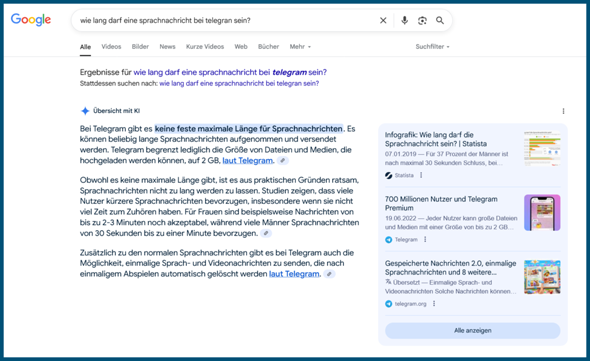This screenshot has height=361, width=590.
Task: Click 'laut Telegram' link in last paragraph
Action: (294, 274)
